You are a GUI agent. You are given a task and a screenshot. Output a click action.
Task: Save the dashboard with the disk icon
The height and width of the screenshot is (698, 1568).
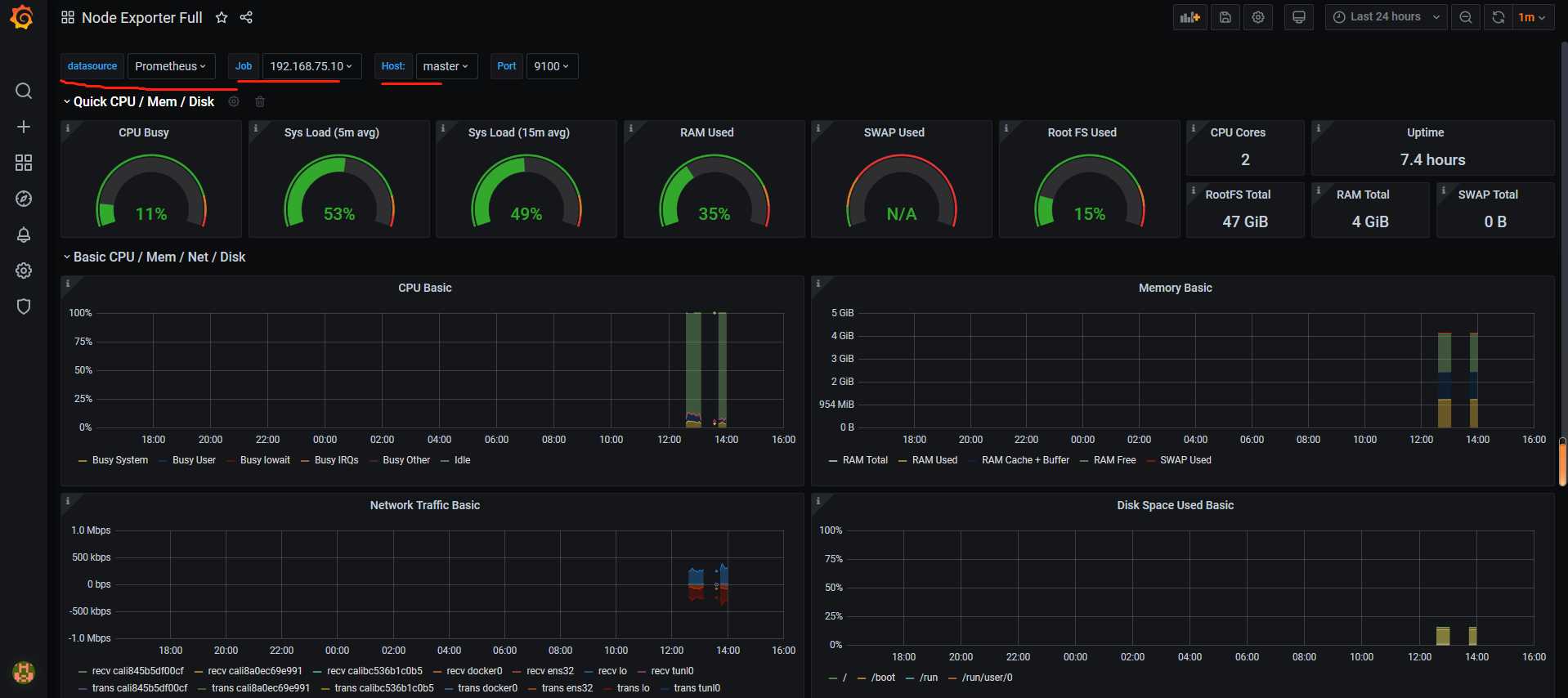coord(1225,17)
